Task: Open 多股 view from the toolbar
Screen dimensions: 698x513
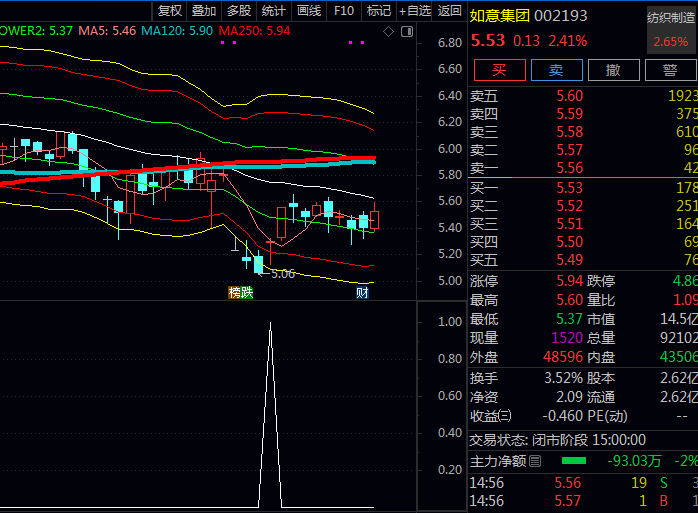Action: [239, 10]
